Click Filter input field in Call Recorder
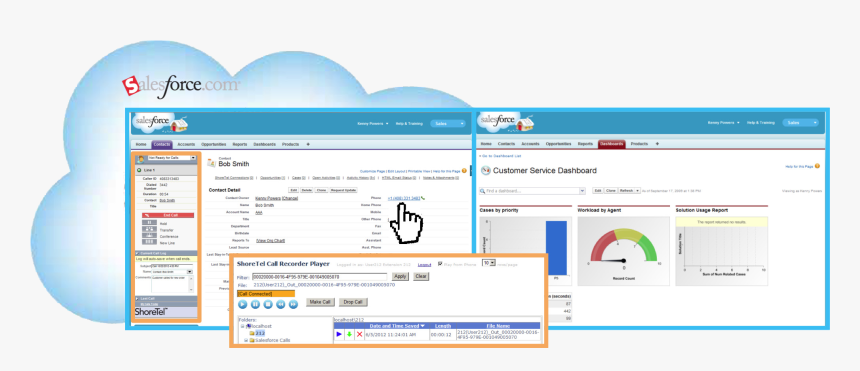 pyautogui.click(x=319, y=277)
